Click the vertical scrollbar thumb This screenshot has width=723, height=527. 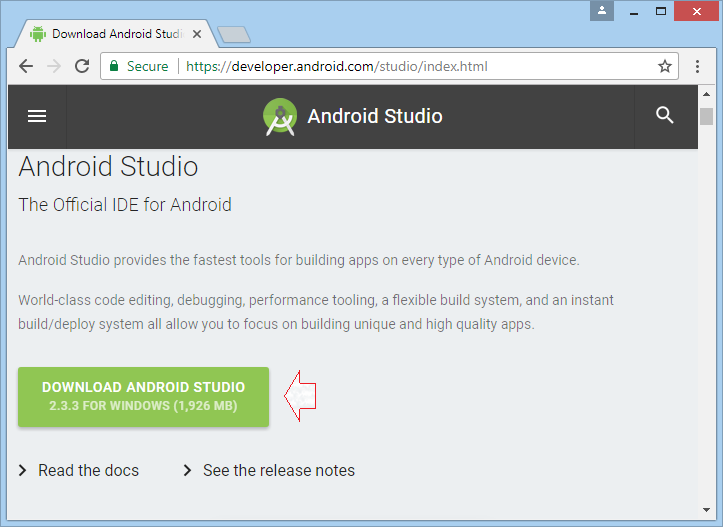pos(706,116)
